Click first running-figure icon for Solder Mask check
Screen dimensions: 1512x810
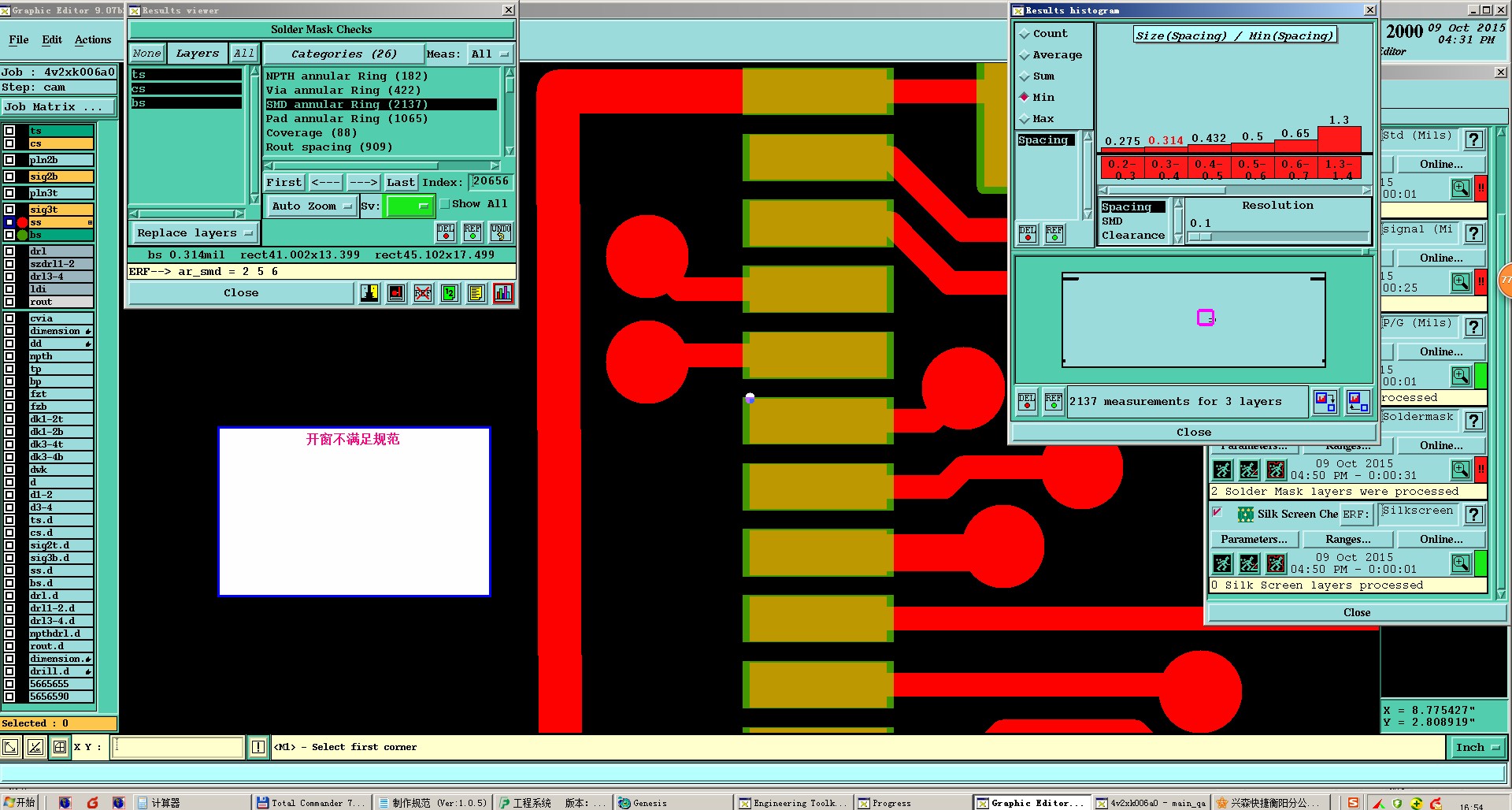[x=1222, y=470]
